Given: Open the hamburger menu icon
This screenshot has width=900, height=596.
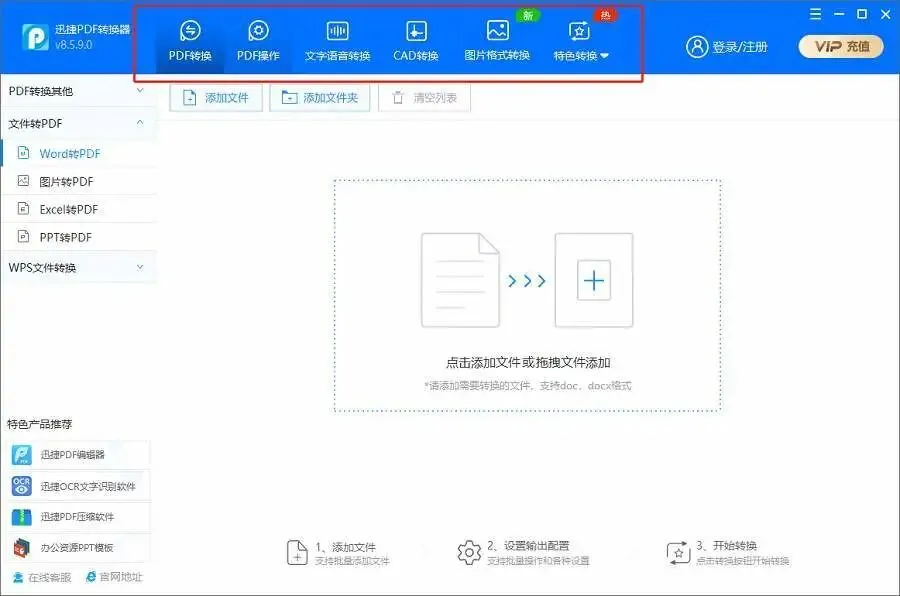Looking at the screenshot, I should point(815,14).
